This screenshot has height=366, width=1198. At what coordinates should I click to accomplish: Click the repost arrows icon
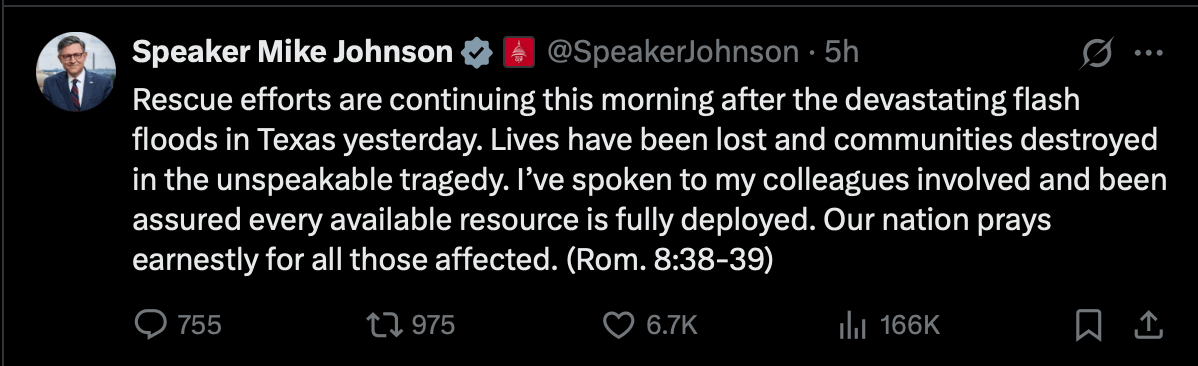(x=385, y=326)
